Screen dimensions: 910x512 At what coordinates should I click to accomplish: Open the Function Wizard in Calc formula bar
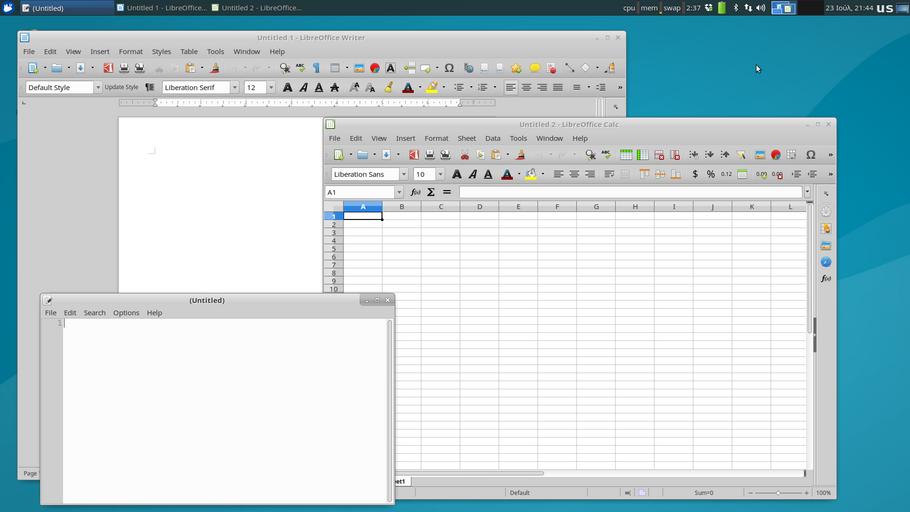[x=415, y=192]
